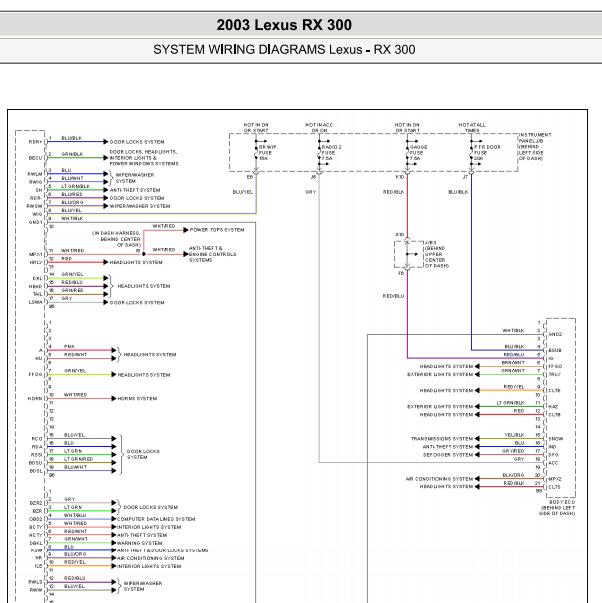Click the "BRN/WHT" wire color label
Screen dimensions: 602x603
[513, 363]
